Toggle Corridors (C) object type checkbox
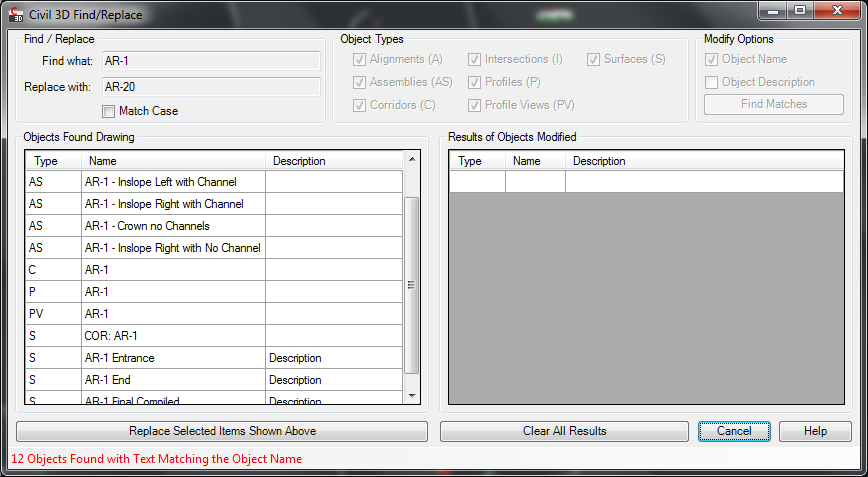 click(x=359, y=105)
